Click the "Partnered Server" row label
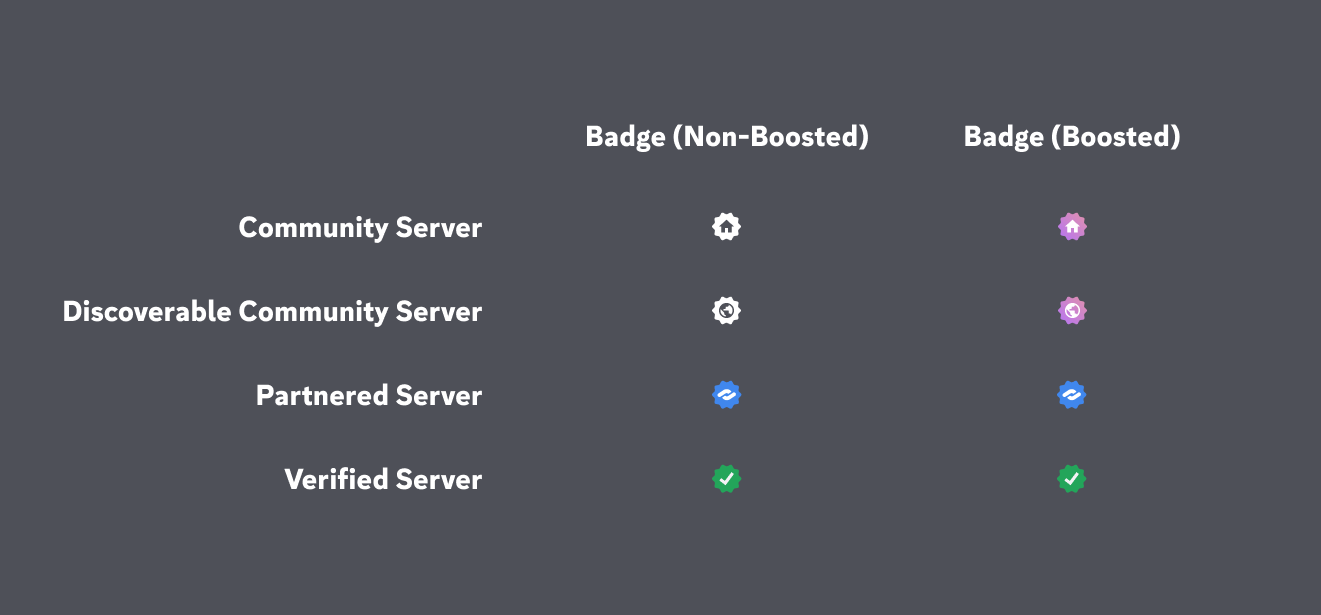1321x615 pixels. [x=369, y=396]
